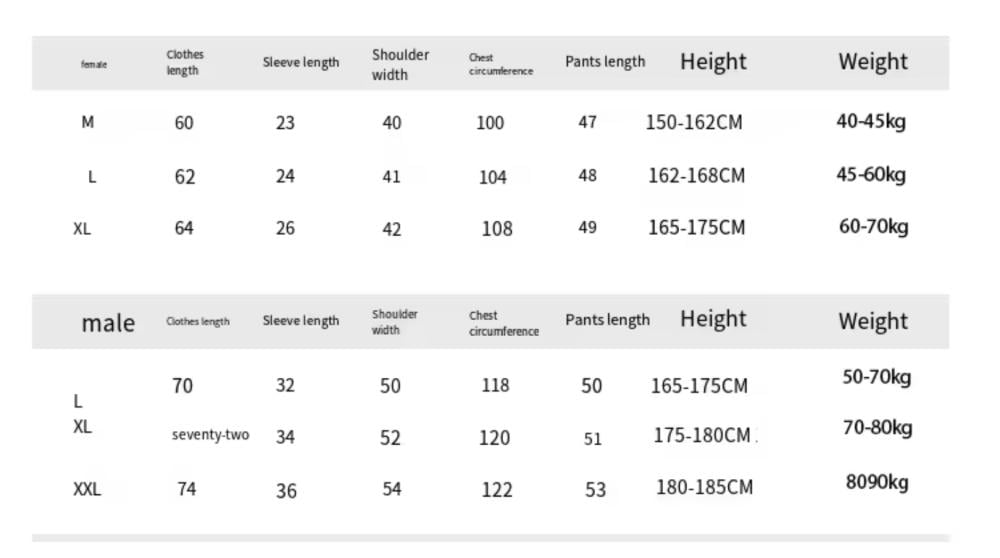
Task: Select the female size M row label
Action: click(87, 122)
